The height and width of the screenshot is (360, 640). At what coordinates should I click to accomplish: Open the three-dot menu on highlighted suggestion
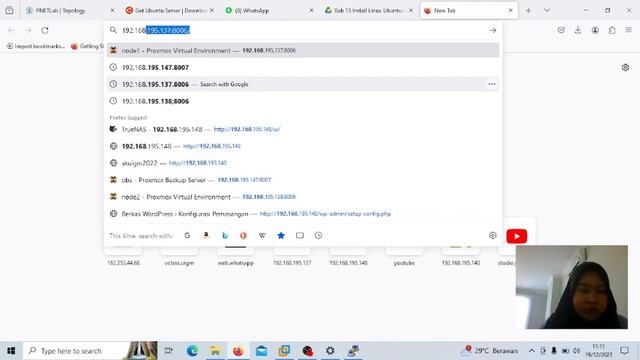pos(492,84)
